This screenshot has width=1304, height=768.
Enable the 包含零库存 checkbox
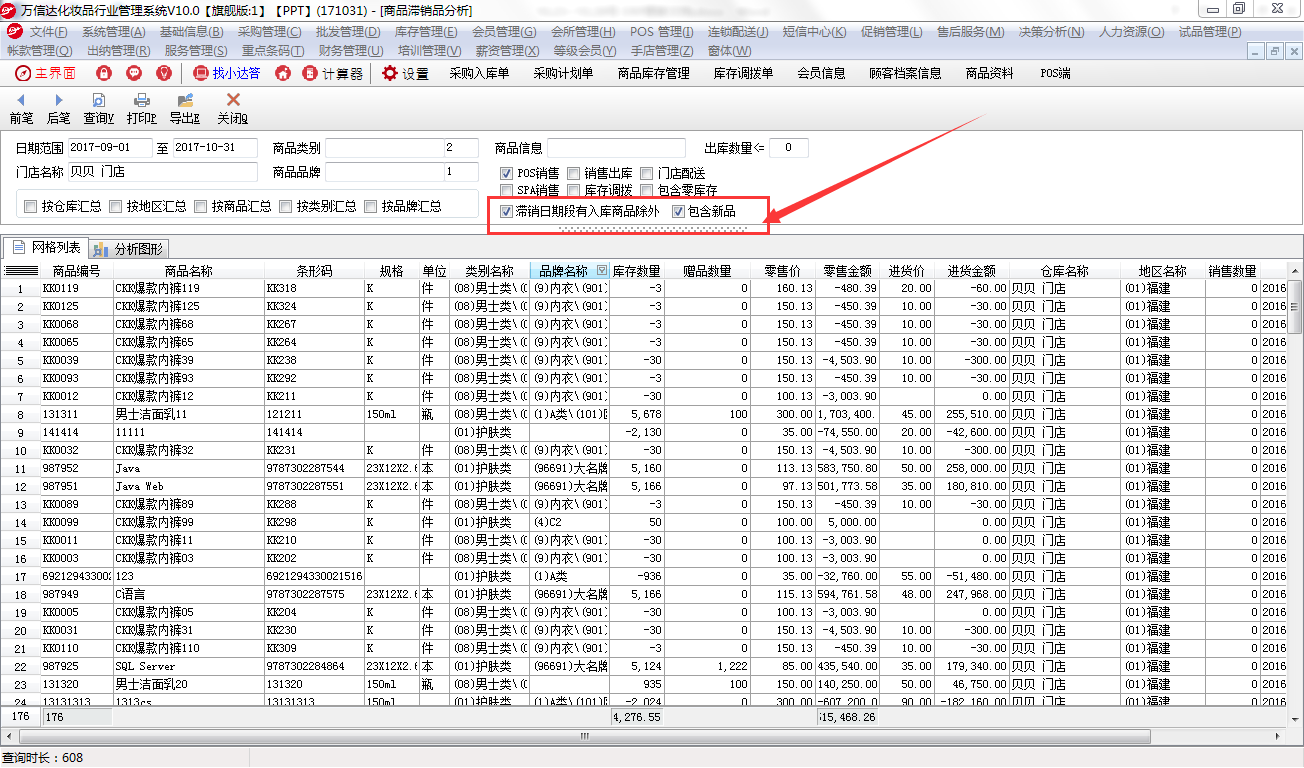coord(648,190)
